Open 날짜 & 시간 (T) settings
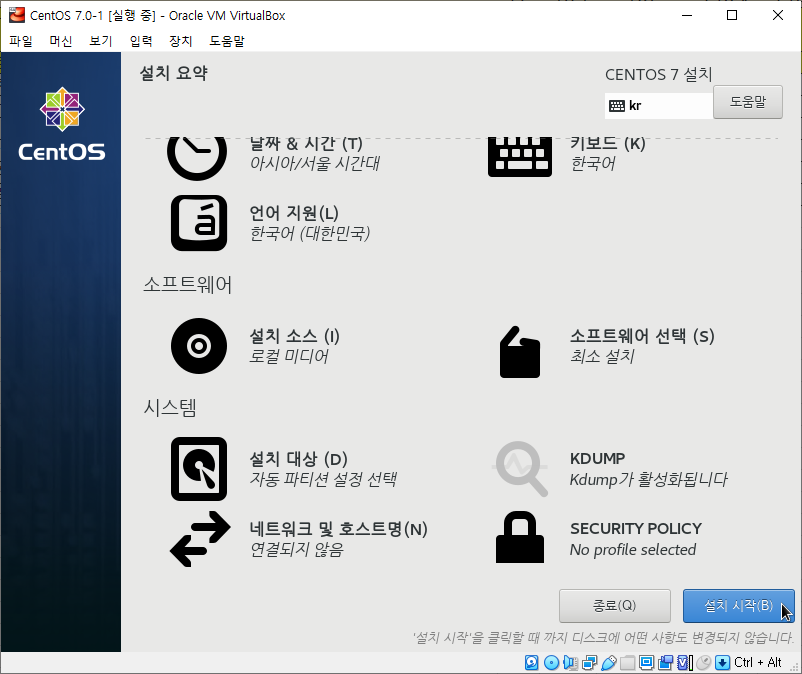Viewport: 802px width, 674px height. click(x=306, y=144)
